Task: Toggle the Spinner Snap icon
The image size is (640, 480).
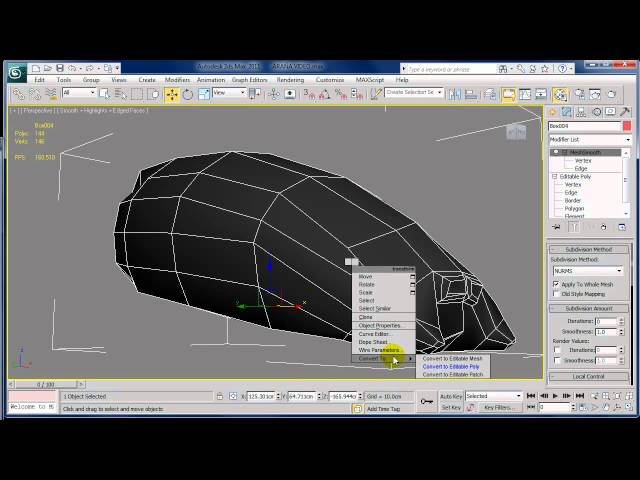Action: pyautogui.click(x=356, y=95)
